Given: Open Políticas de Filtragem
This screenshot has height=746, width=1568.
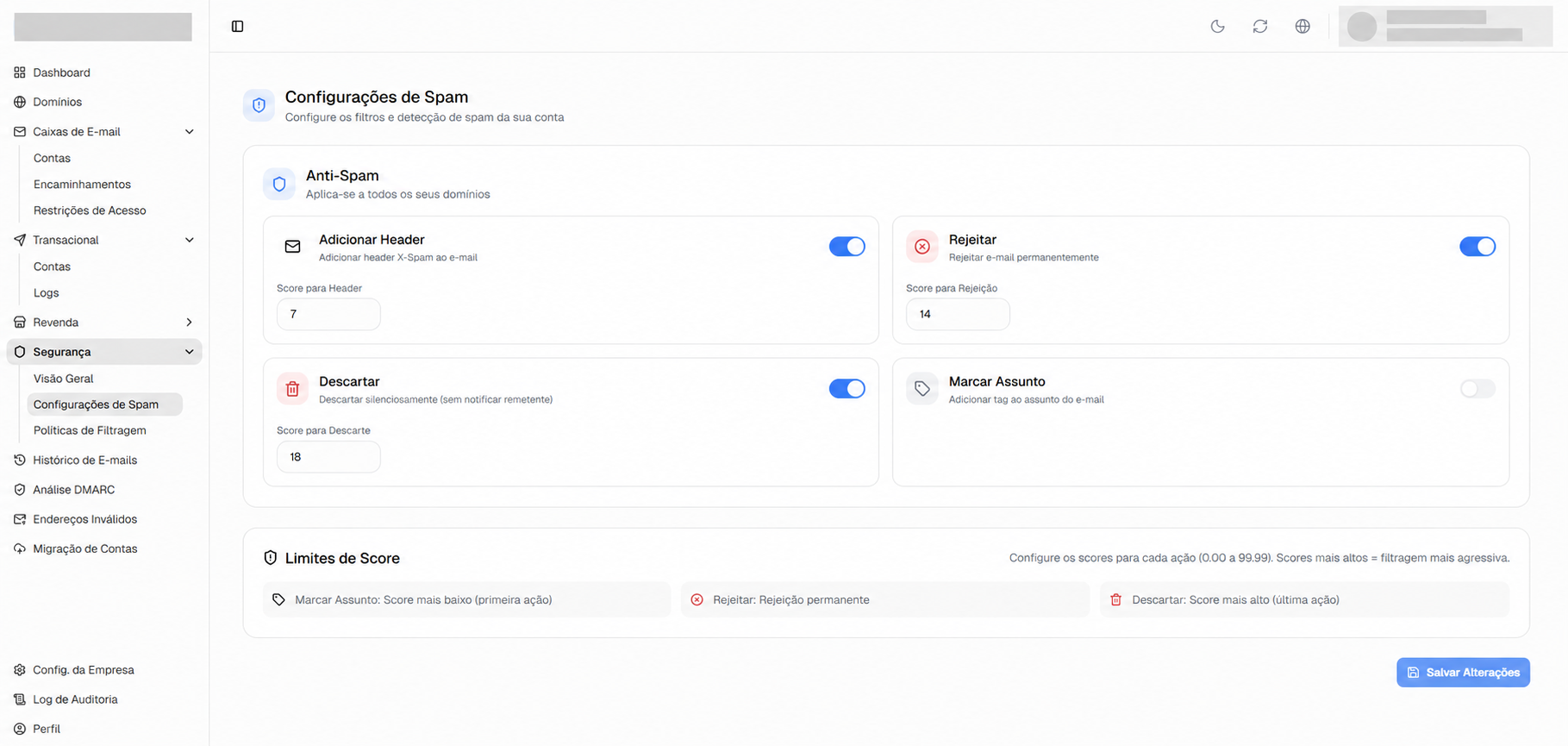Looking at the screenshot, I should point(90,430).
